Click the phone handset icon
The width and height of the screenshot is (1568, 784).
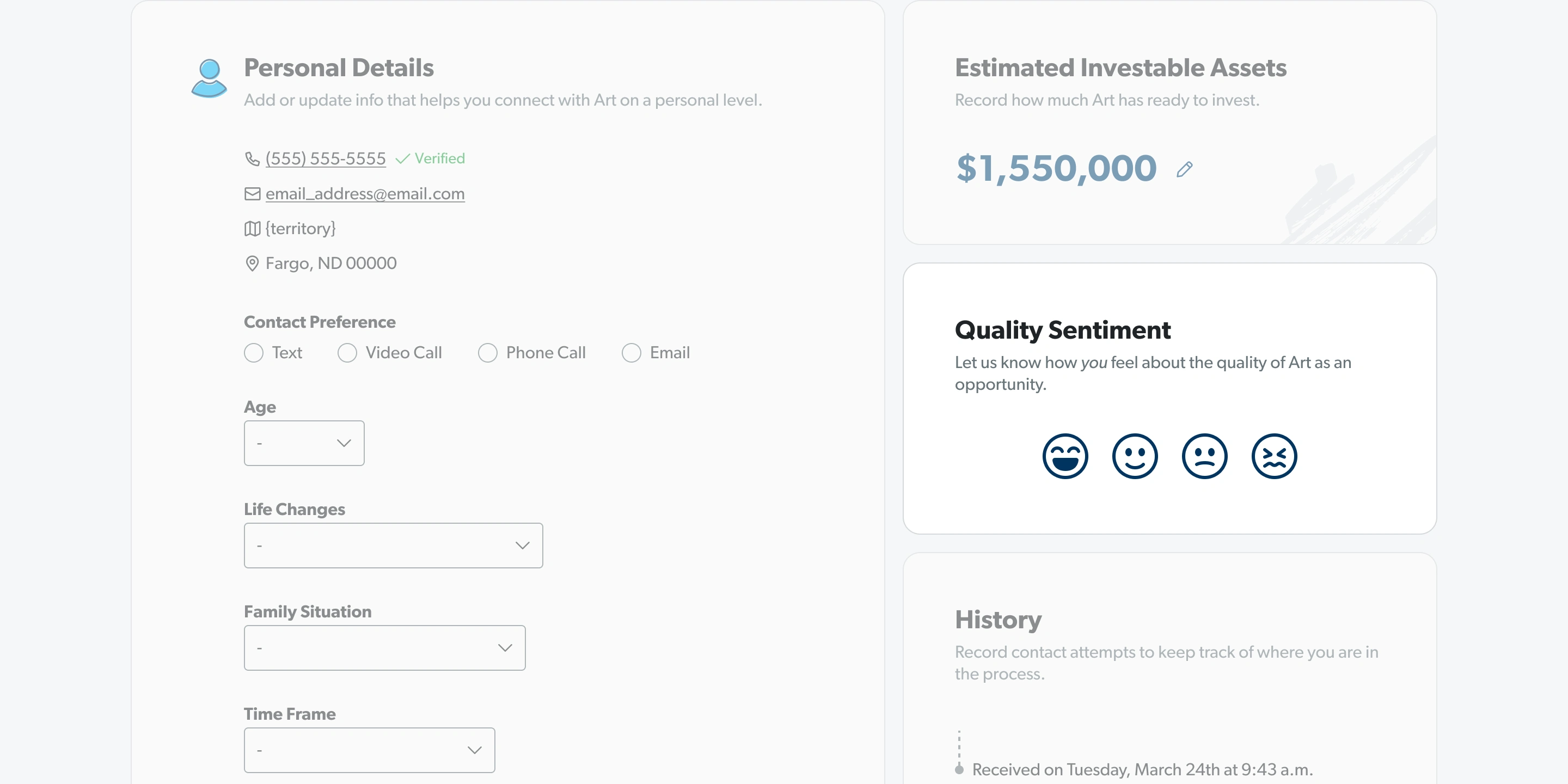[252, 159]
